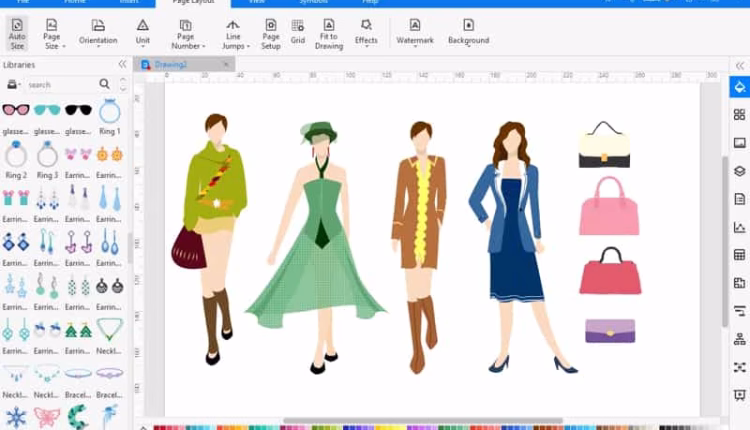Image resolution: width=750 pixels, height=430 pixels.
Task: Select the pink butterfly shape
Action: (47, 417)
